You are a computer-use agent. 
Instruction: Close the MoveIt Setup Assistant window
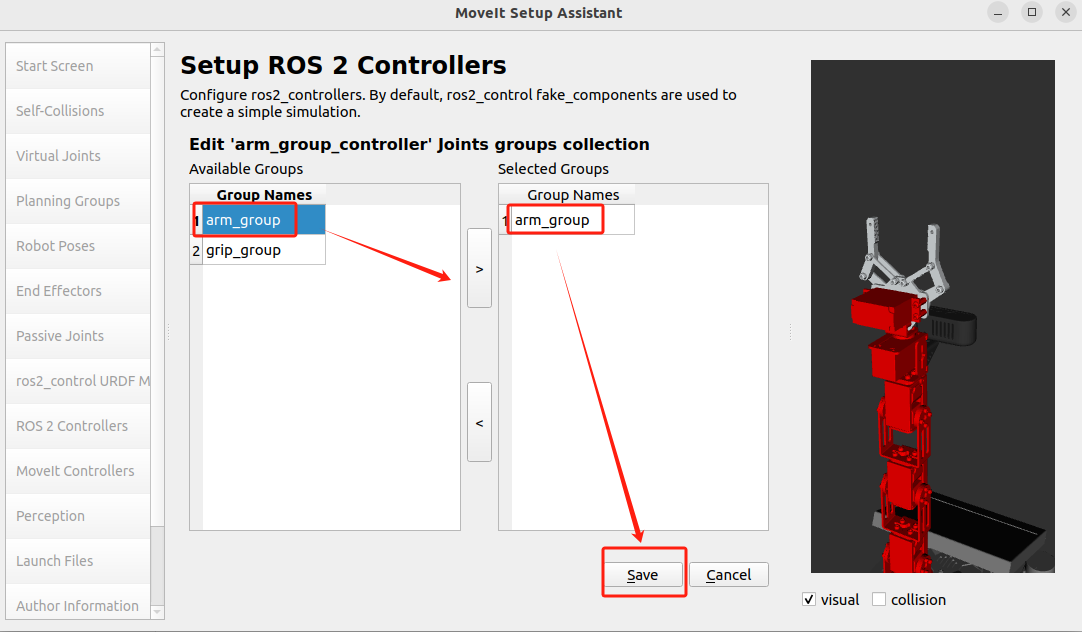click(x=1066, y=12)
